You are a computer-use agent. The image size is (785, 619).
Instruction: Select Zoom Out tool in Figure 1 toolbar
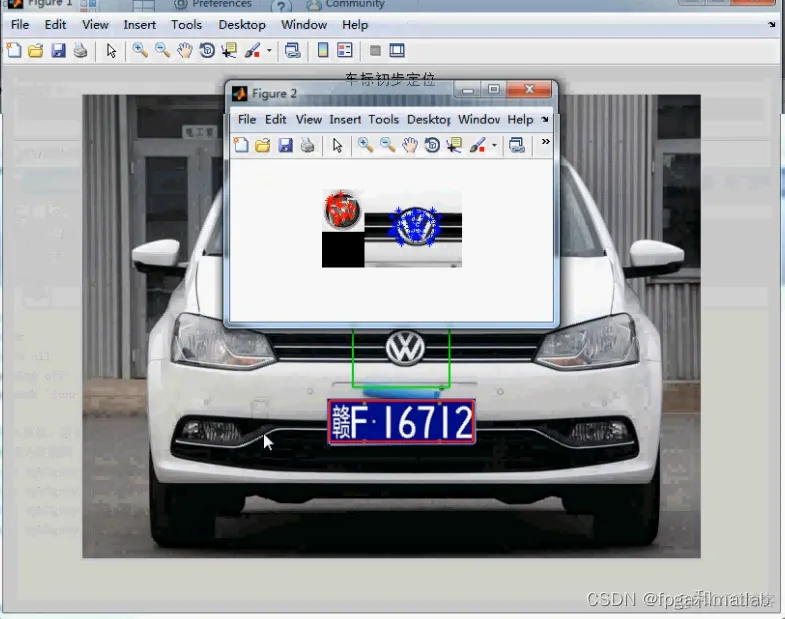pos(162,51)
